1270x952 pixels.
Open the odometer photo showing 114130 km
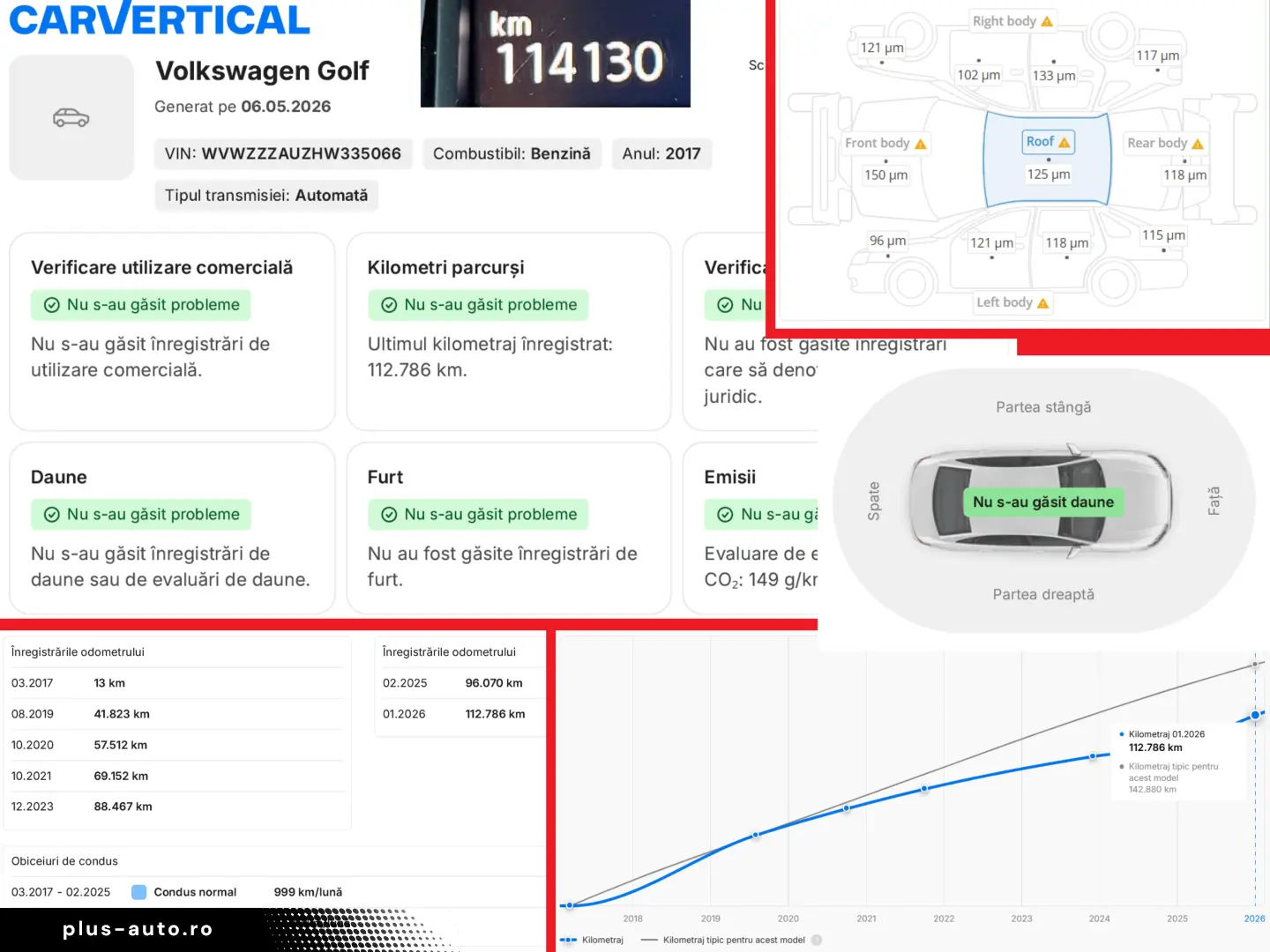point(556,54)
